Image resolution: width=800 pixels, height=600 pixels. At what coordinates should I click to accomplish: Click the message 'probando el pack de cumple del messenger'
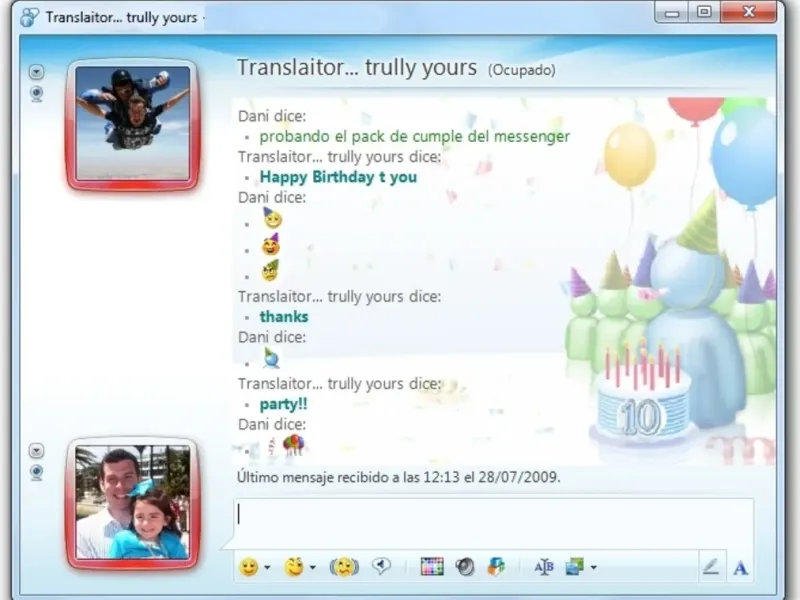pyautogui.click(x=415, y=136)
